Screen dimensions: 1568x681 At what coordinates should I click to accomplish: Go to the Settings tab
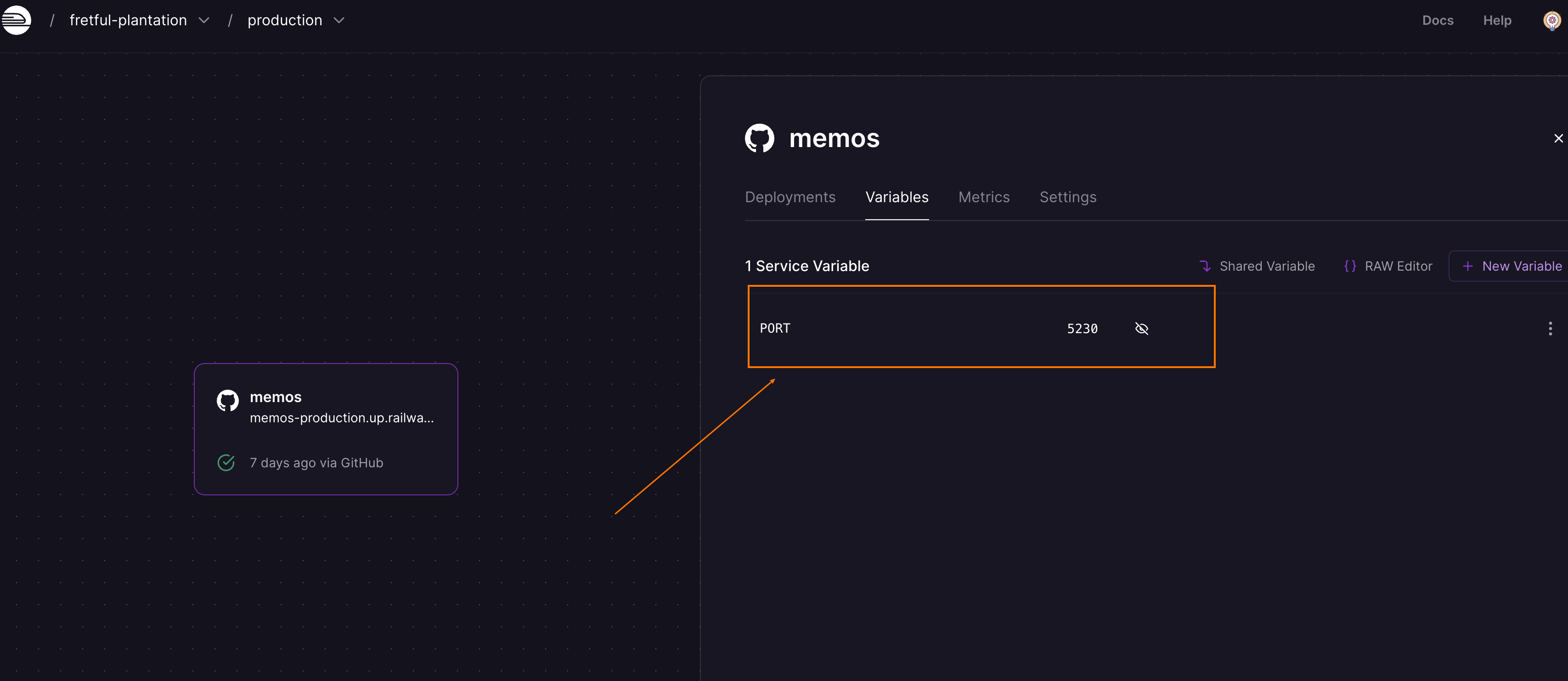tap(1067, 197)
